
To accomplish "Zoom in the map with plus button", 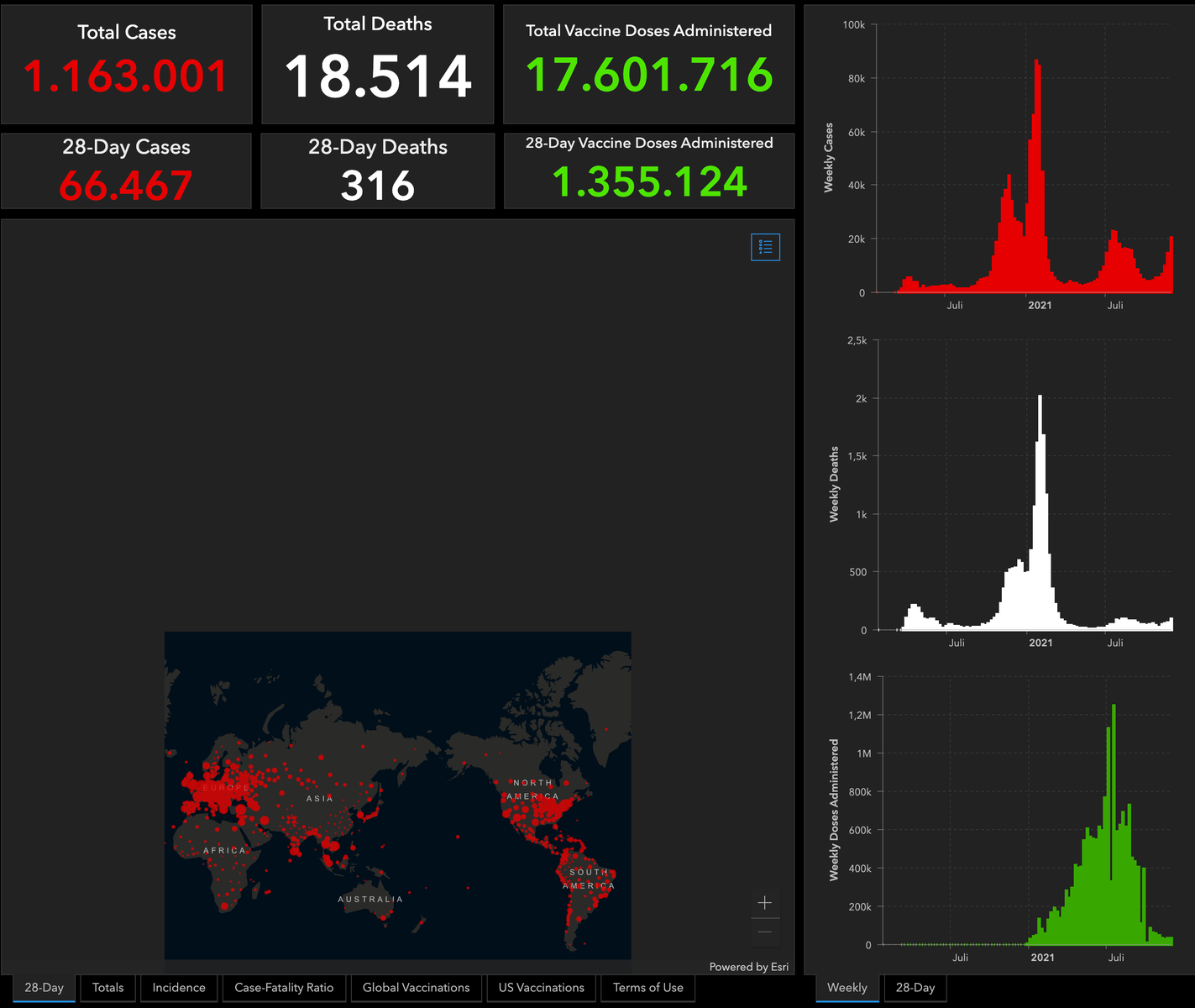I will [x=764, y=903].
